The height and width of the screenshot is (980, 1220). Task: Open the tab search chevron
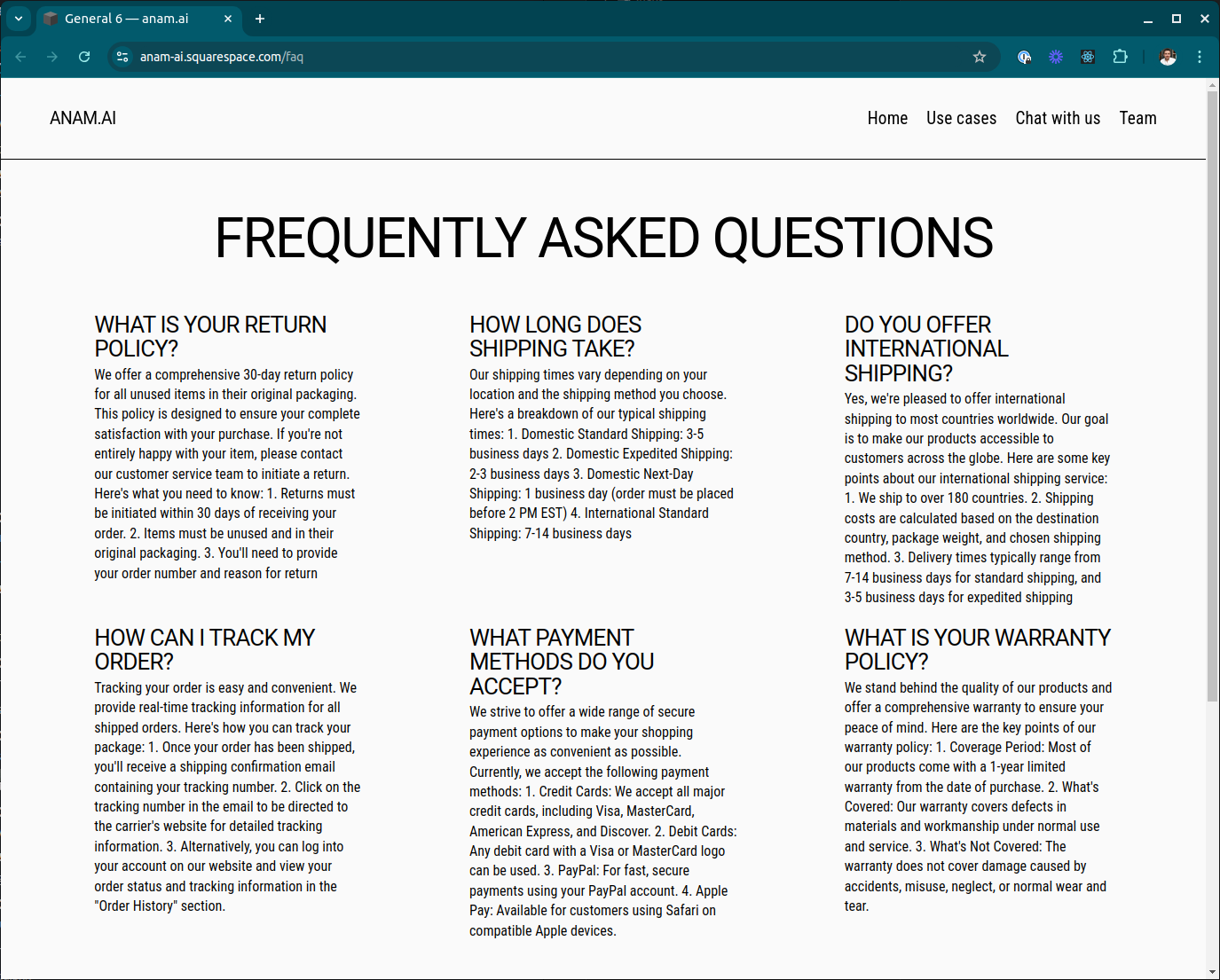click(x=19, y=19)
